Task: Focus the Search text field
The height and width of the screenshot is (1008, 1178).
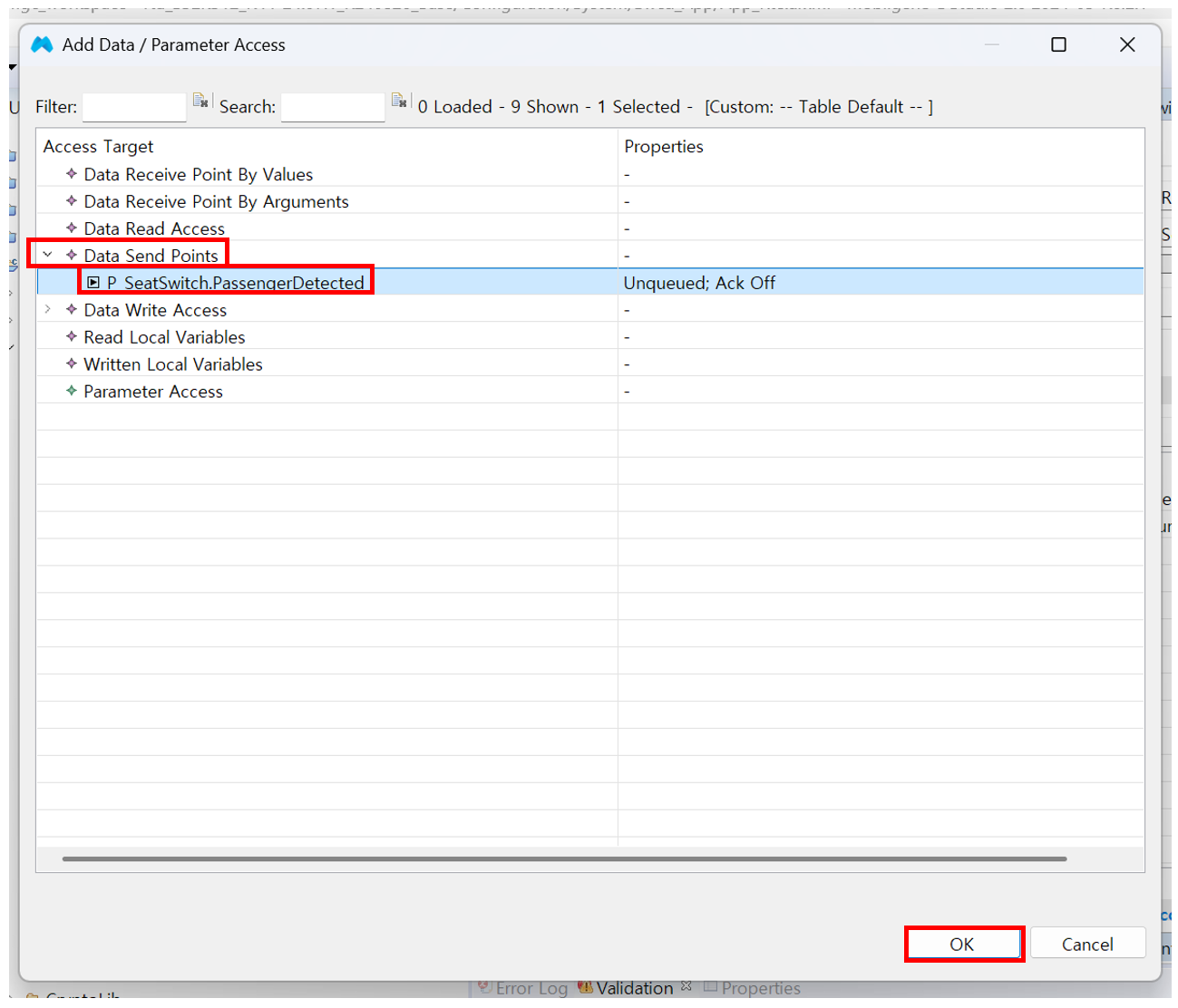Action: click(333, 107)
